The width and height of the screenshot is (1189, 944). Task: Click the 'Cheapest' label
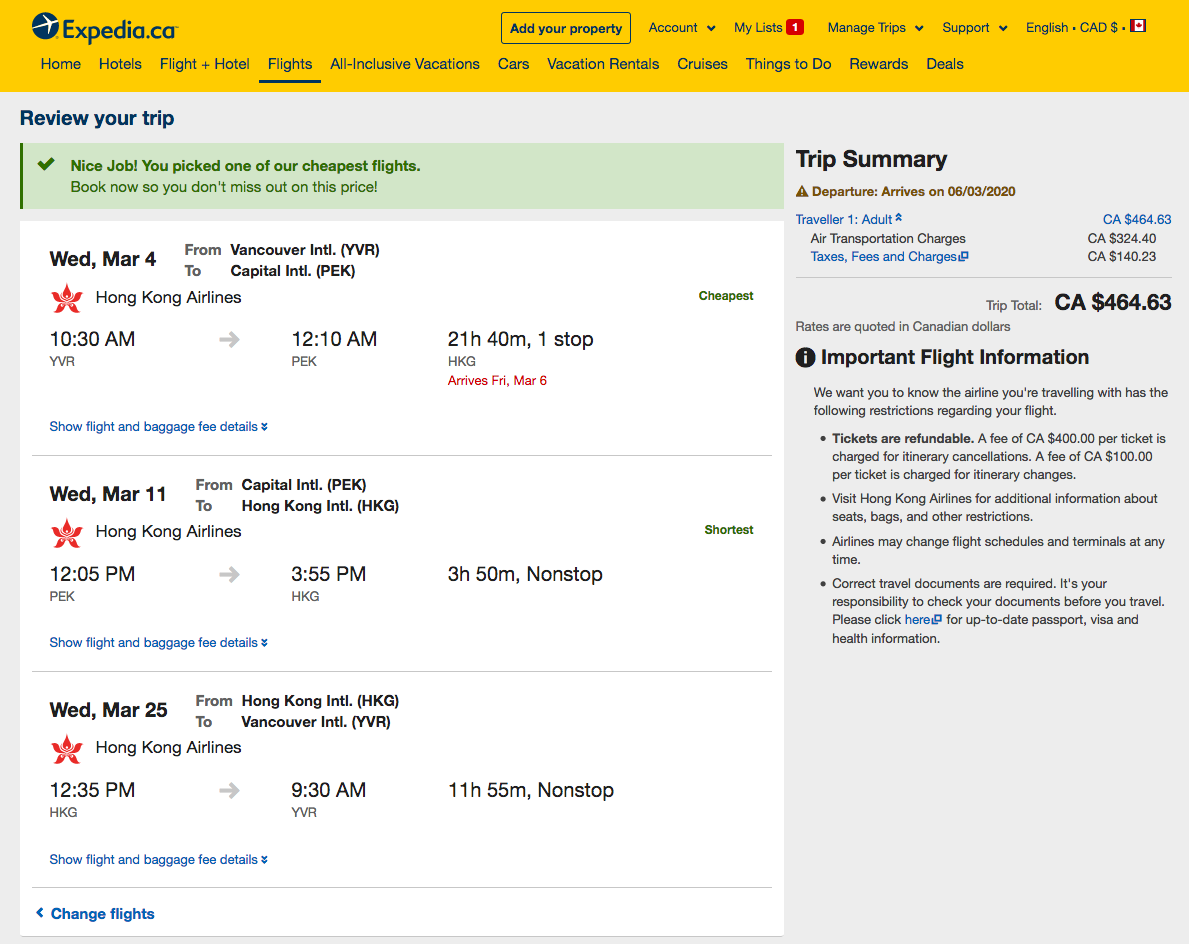[x=726, y=296]
